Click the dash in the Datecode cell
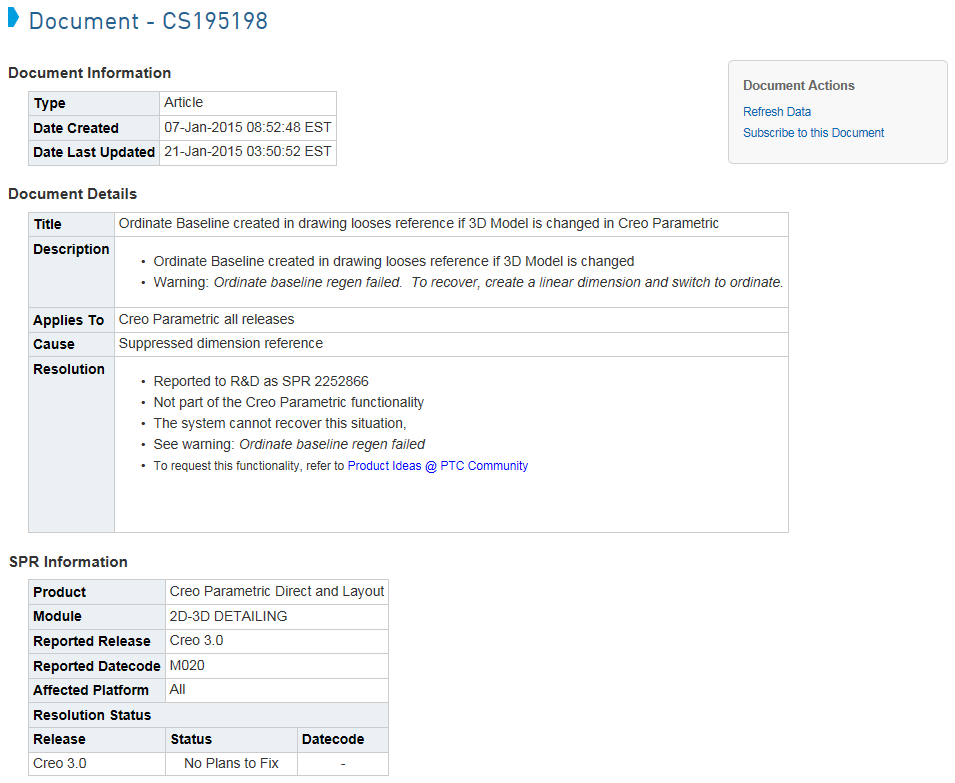955x783 pixels. point(343,764)
